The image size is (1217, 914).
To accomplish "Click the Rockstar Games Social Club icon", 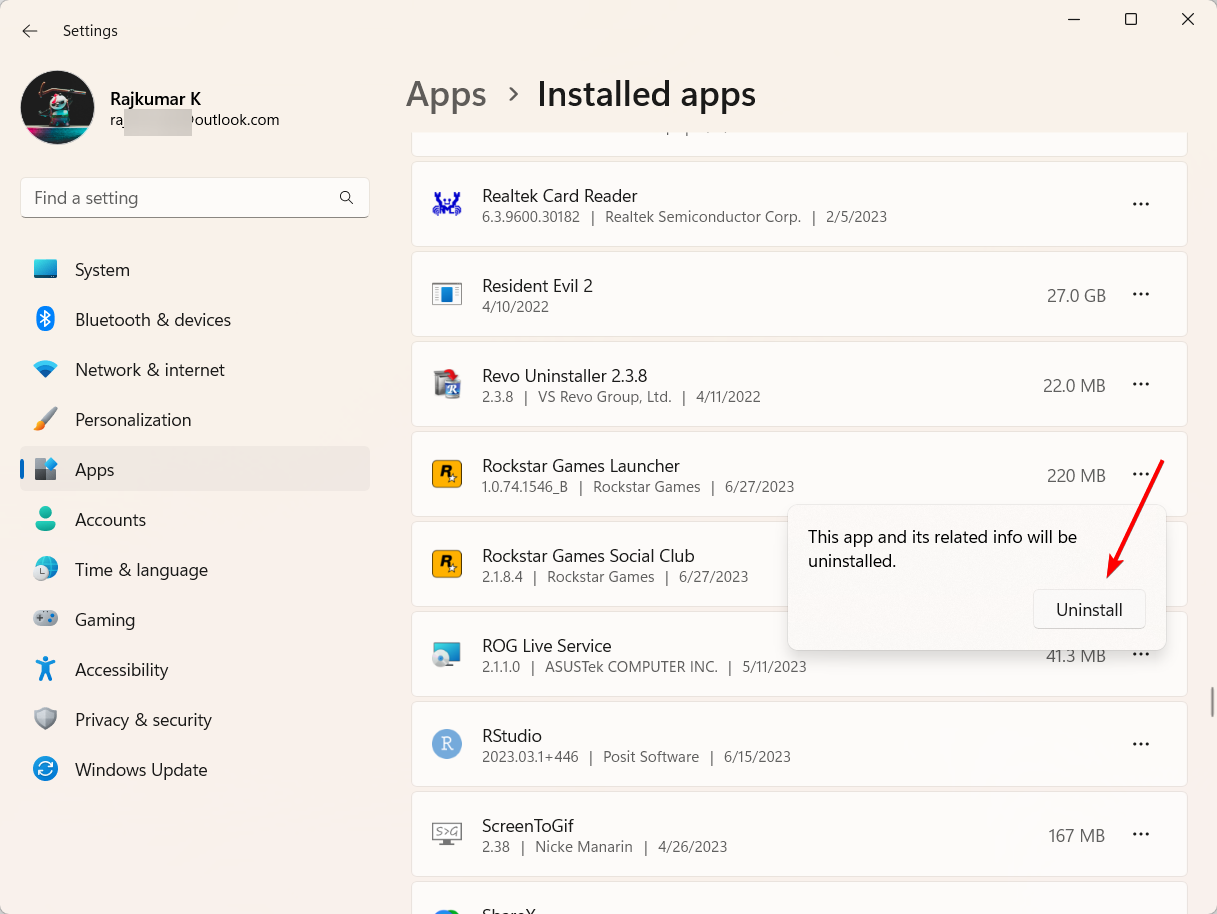I will tap(446, 564).
